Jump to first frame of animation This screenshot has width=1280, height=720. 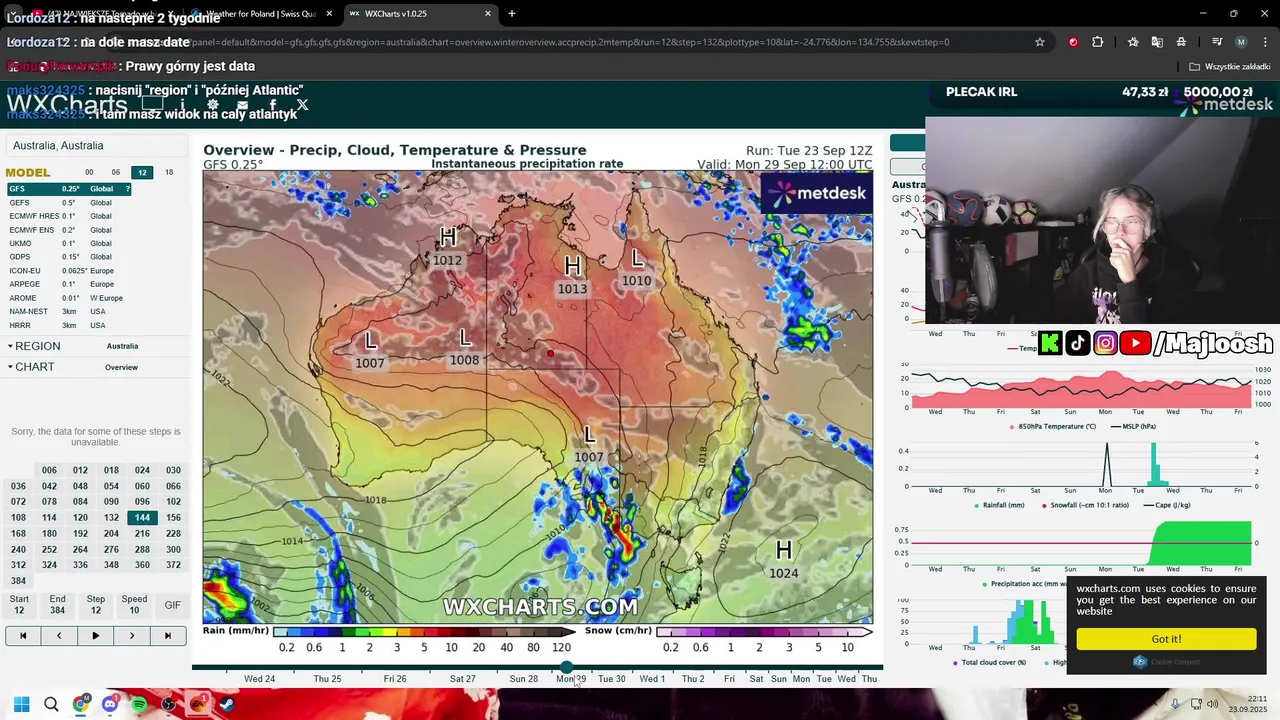point(23,635)
